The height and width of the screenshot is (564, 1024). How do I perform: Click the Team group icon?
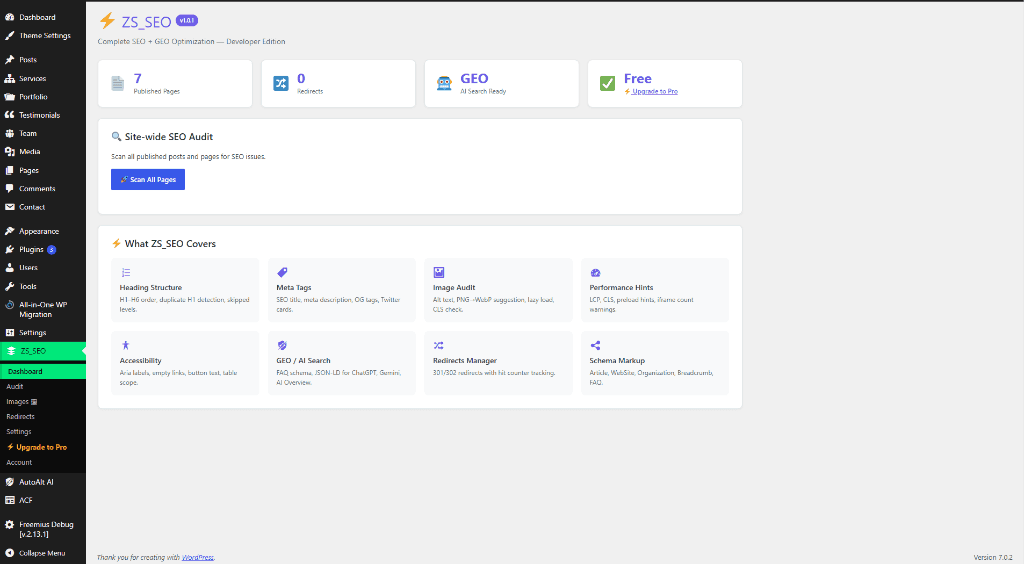pos(10,133)
